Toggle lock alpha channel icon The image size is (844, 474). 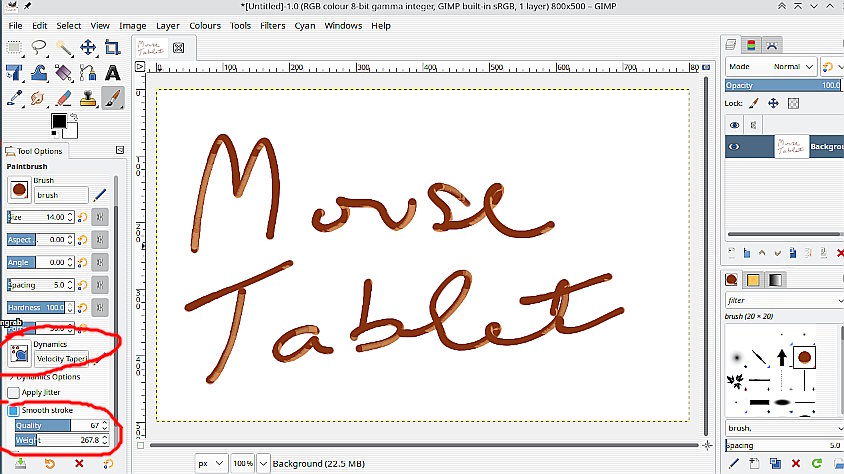coord(793,103)
